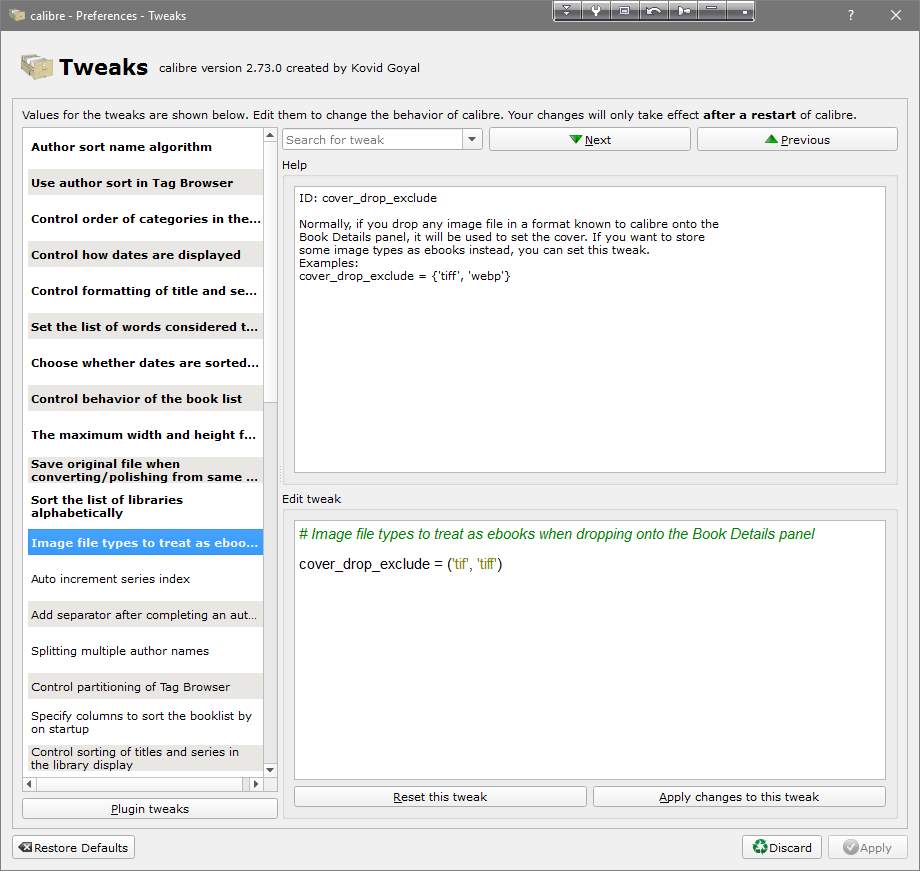Click the horn-shaped icon in title toolbar

[x=683, y=11]
